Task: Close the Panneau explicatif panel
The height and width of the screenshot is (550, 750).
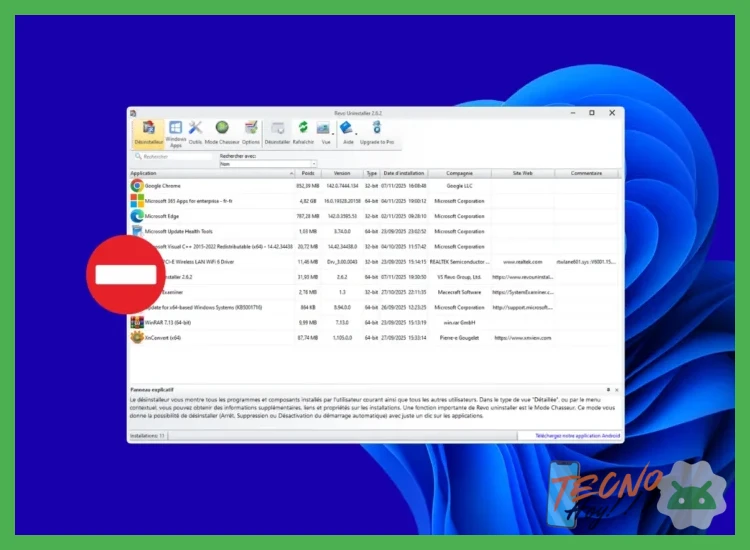Action: pyautogui.click(x=617, y=390)
